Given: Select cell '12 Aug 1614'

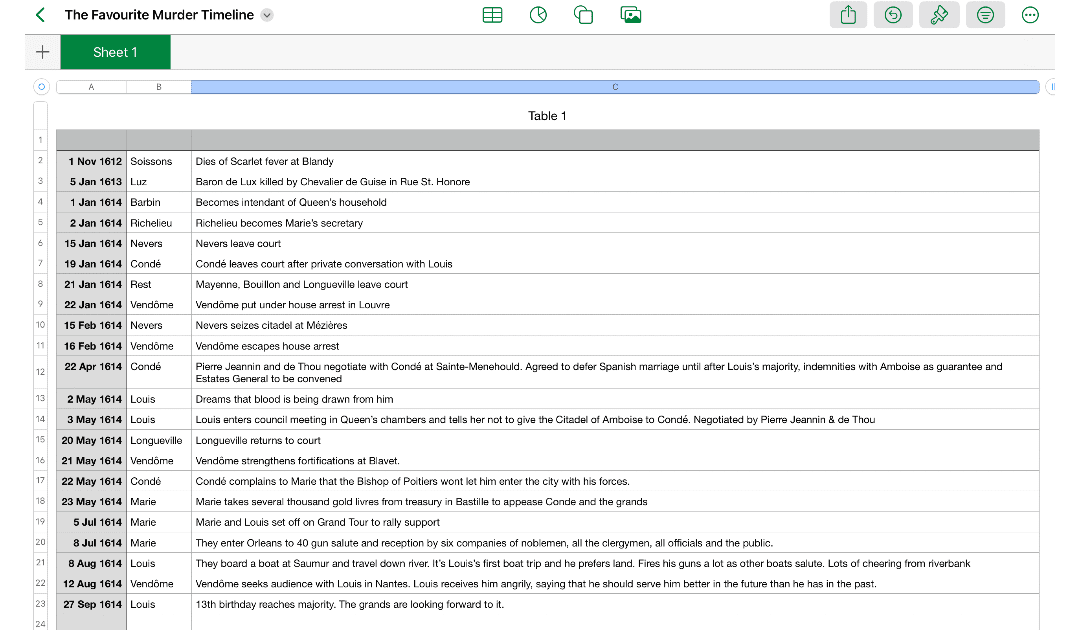Looking at the screenshot, I should point(91,584).
